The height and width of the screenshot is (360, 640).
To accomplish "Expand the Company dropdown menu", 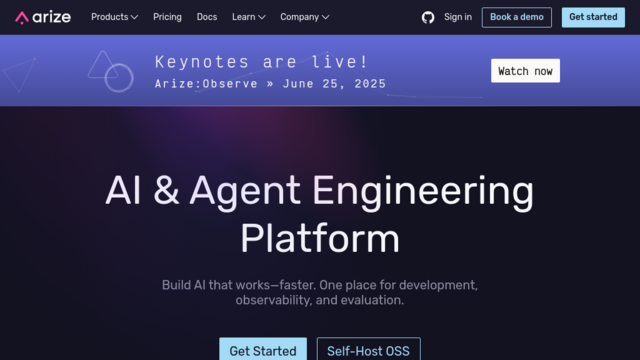I will (304, 17).
